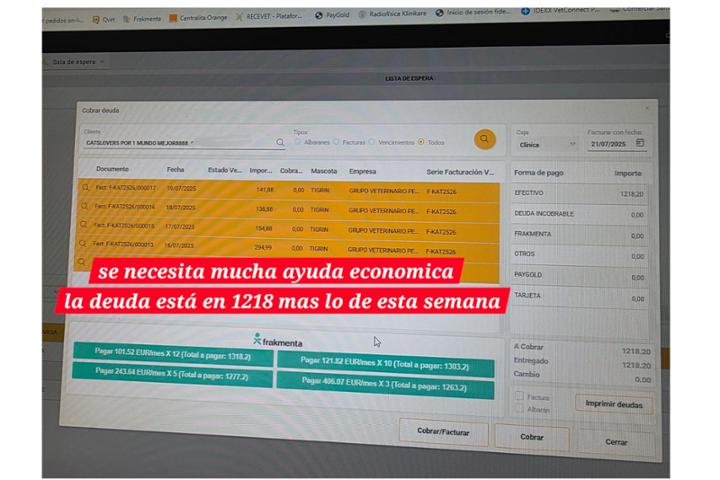720x480 pixels.
Task: Click the Cobrar/Facturar button
Action: [443, 432]
